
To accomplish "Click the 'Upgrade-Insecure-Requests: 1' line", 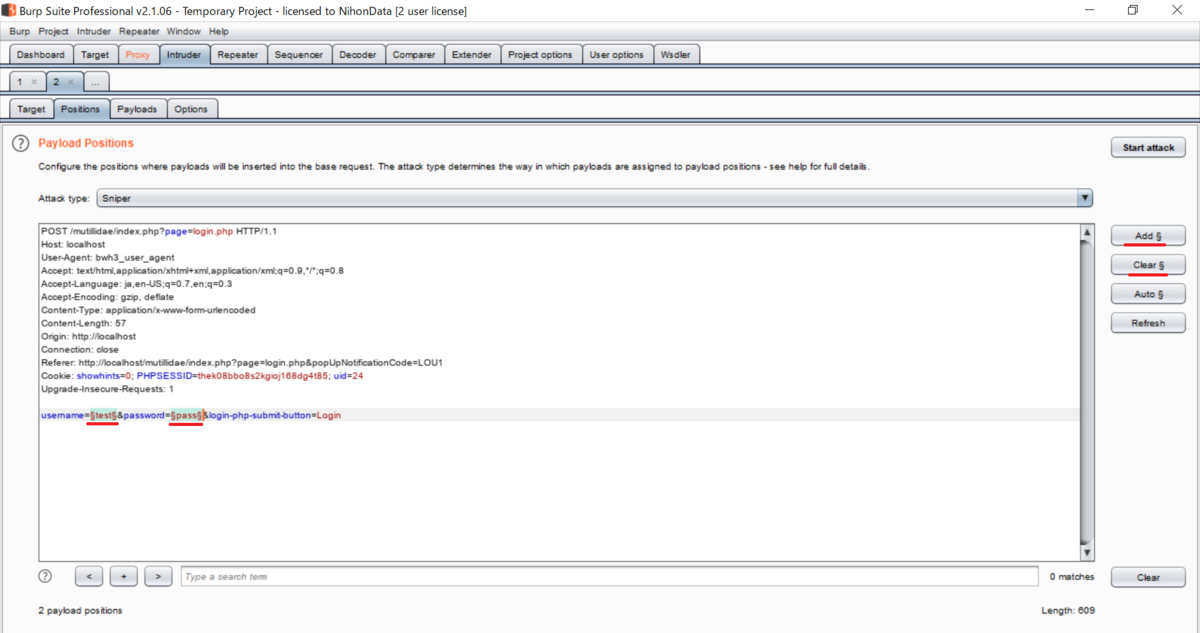I will (107, 389).
